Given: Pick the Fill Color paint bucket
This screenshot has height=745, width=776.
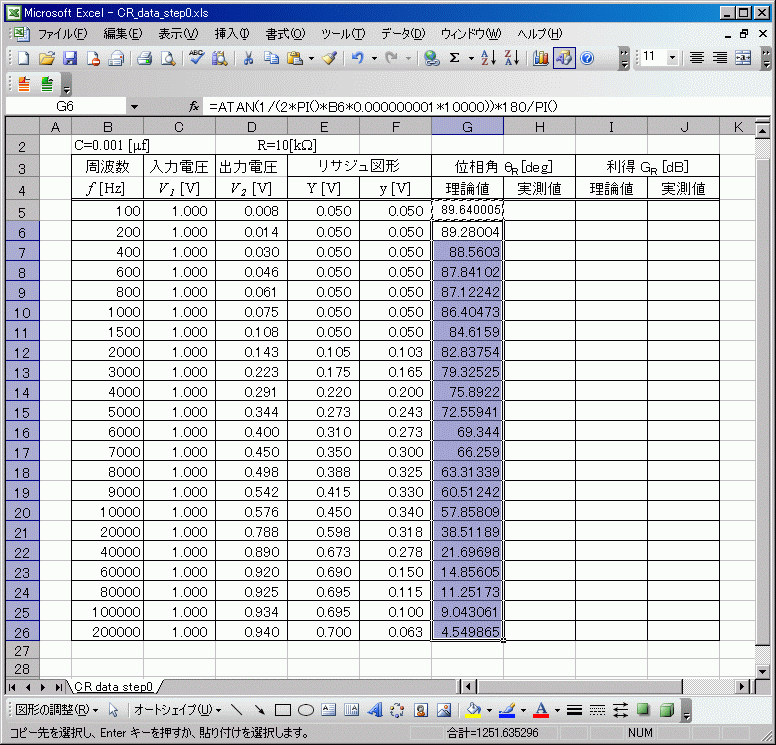Looking at the screenshot, I should pos(475,710).
